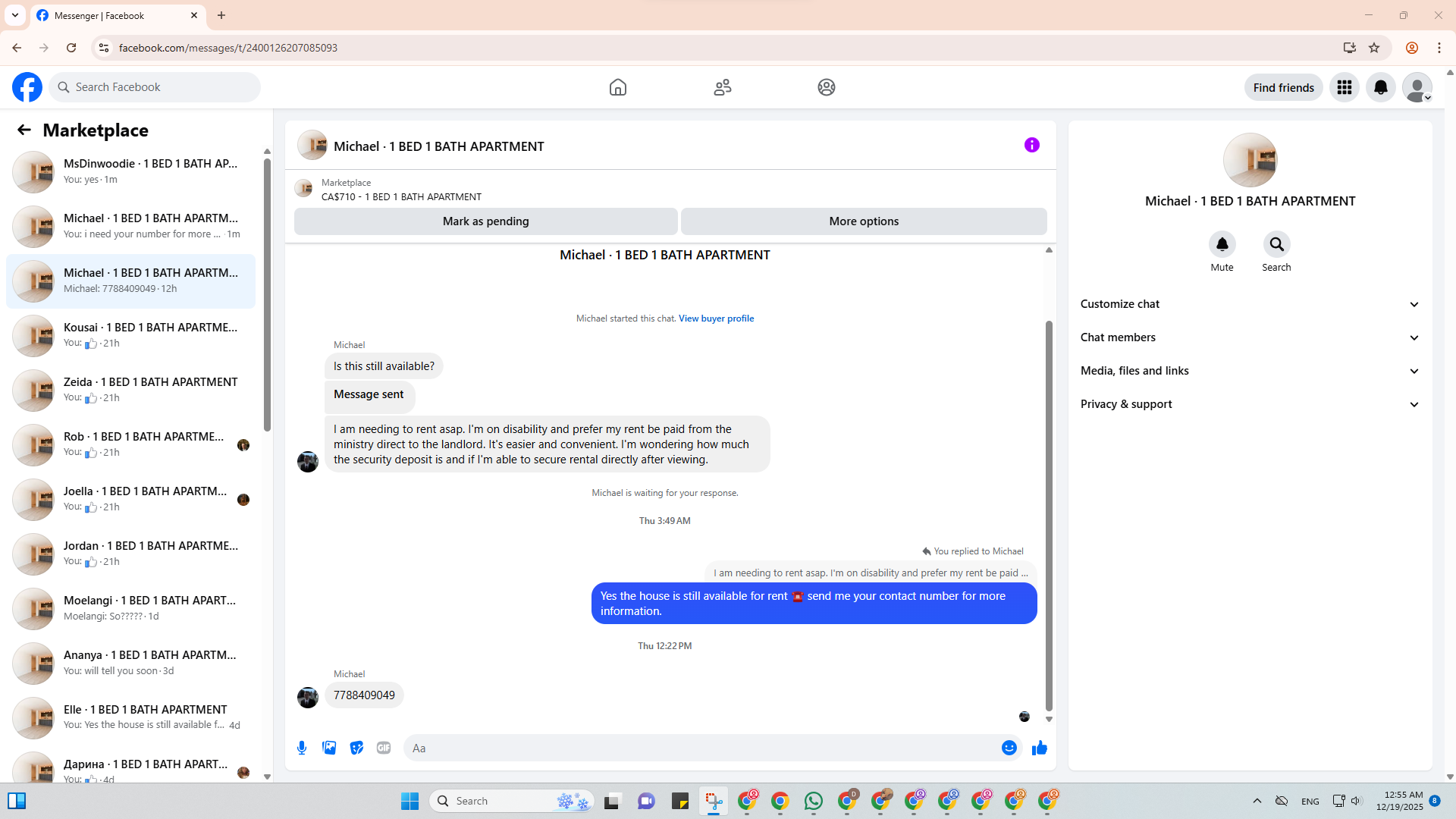Screen dimensions: 1456x819
Task: Expand Customize chat section
Action: click(x=1249, y=304)
